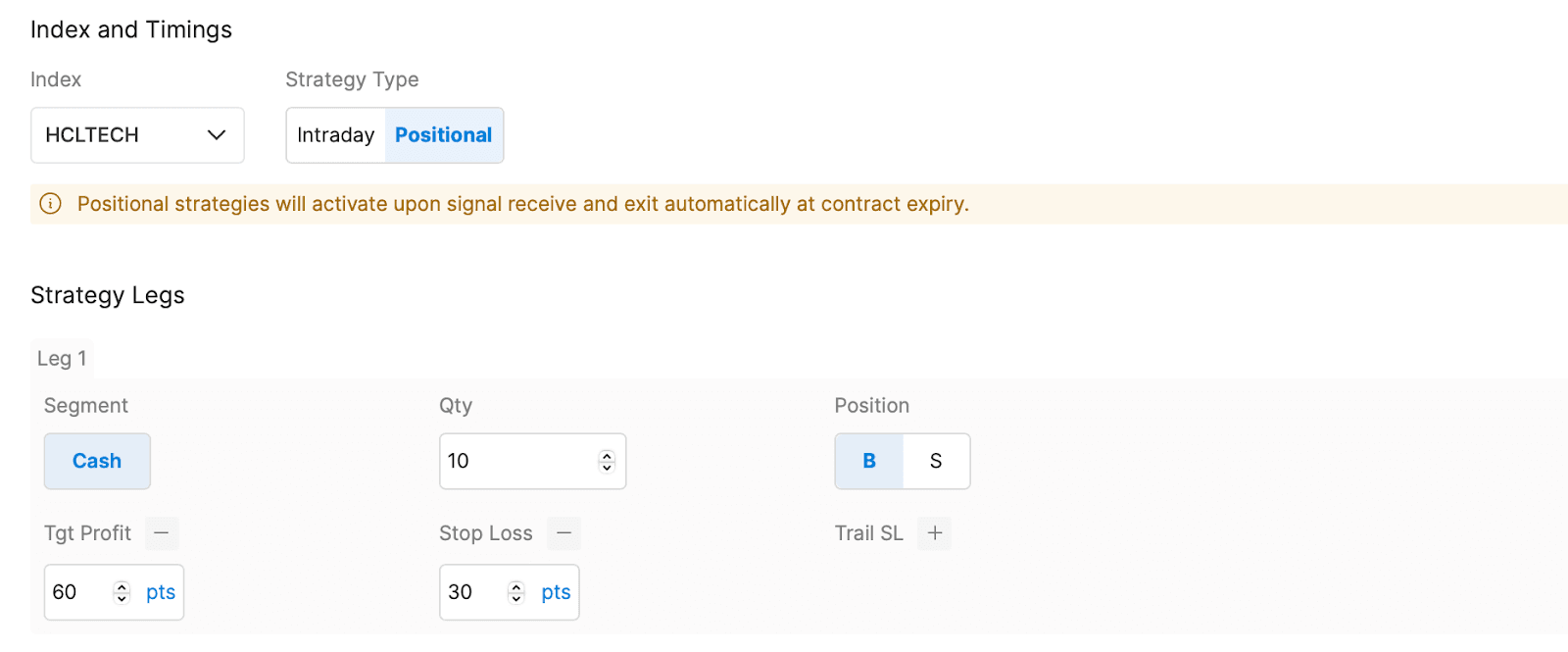Click the Tgt Profit value stepper arrows

[122, 592]
